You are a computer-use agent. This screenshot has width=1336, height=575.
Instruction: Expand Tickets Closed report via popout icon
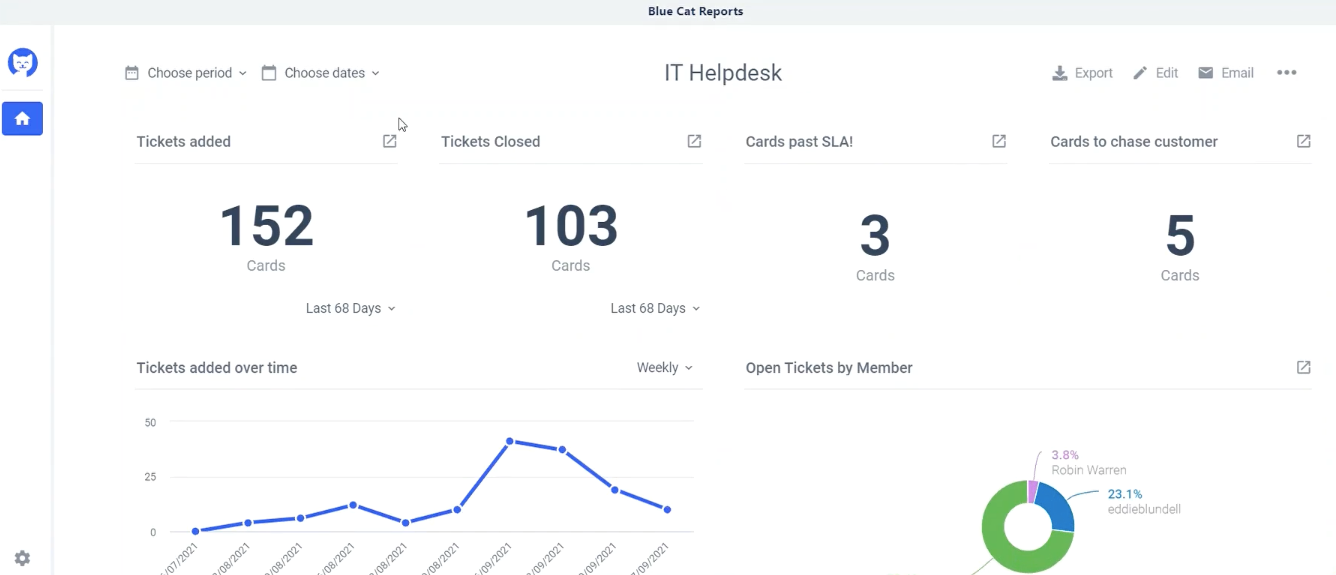(694, 142)
